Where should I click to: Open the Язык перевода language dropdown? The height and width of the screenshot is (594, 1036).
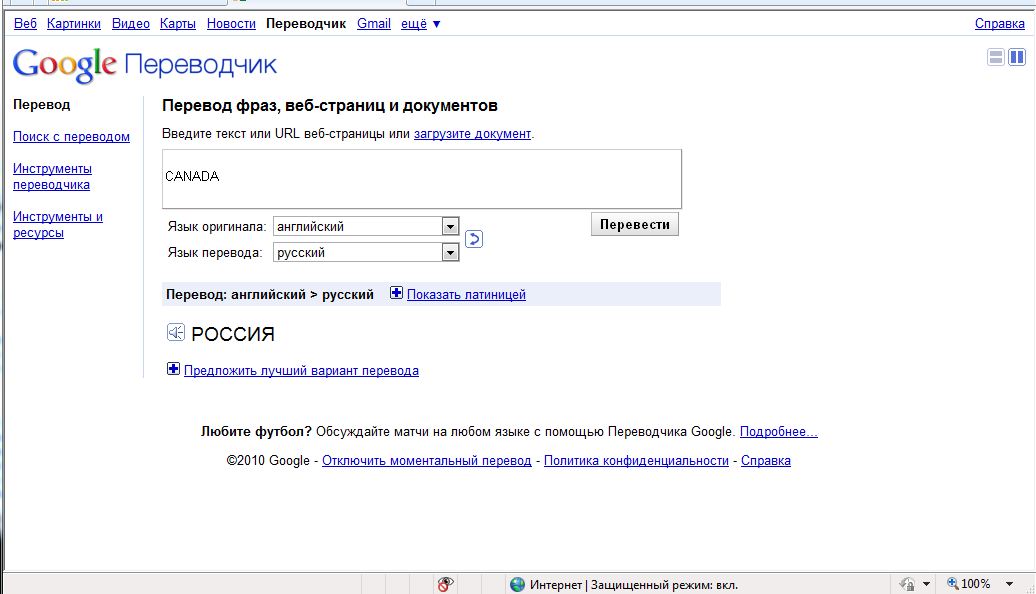click(x=450, y=253)
